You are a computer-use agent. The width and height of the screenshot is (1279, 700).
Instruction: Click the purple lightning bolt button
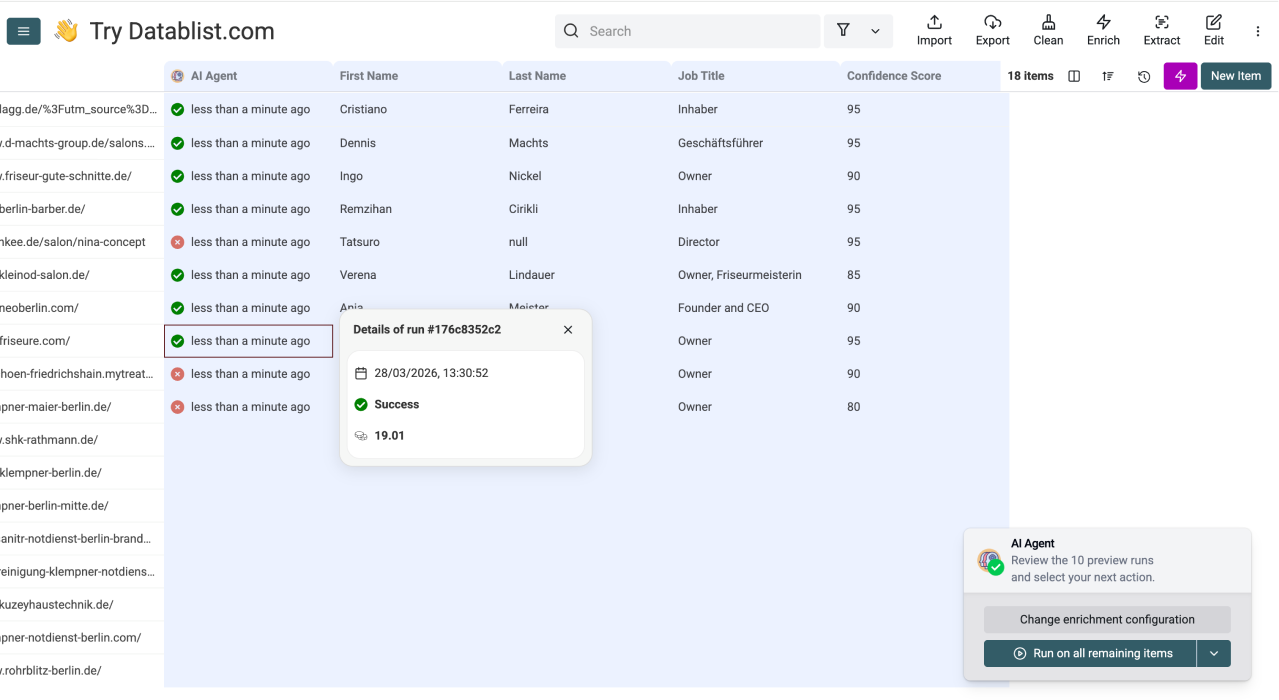1180,76
